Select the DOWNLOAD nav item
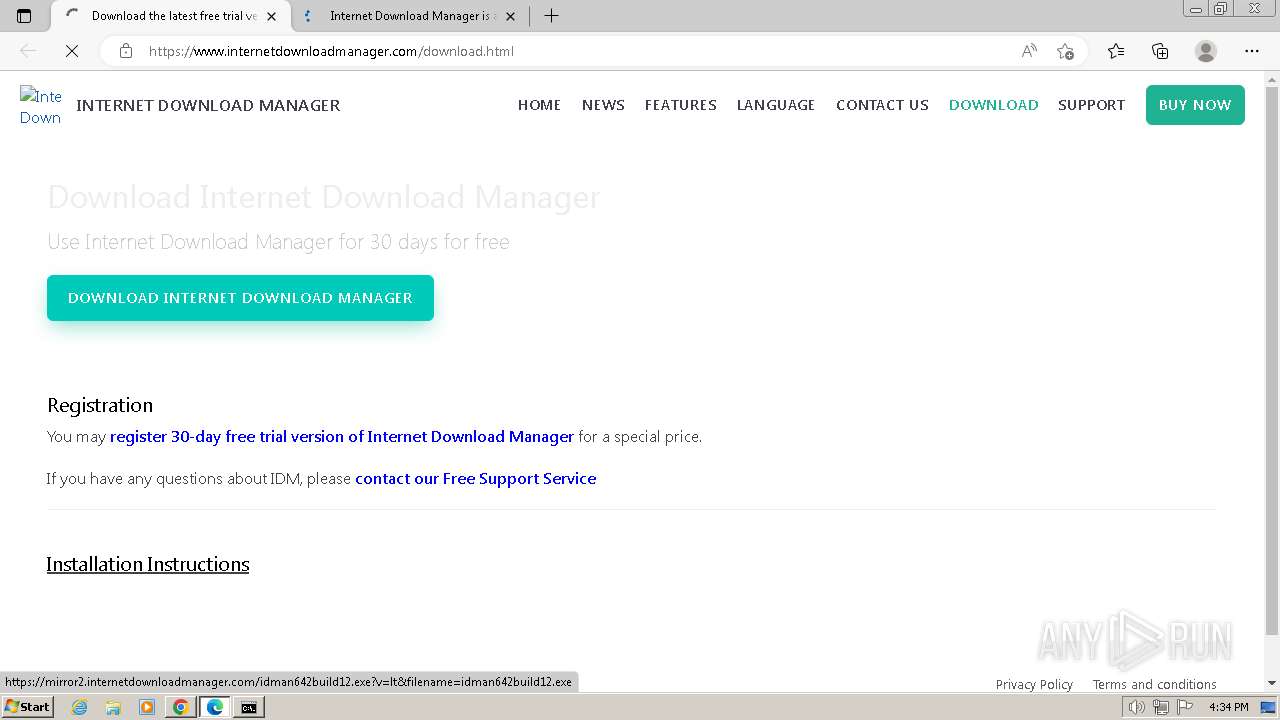The height and width of the screenshot is (720, 1280). pos(993,105)
